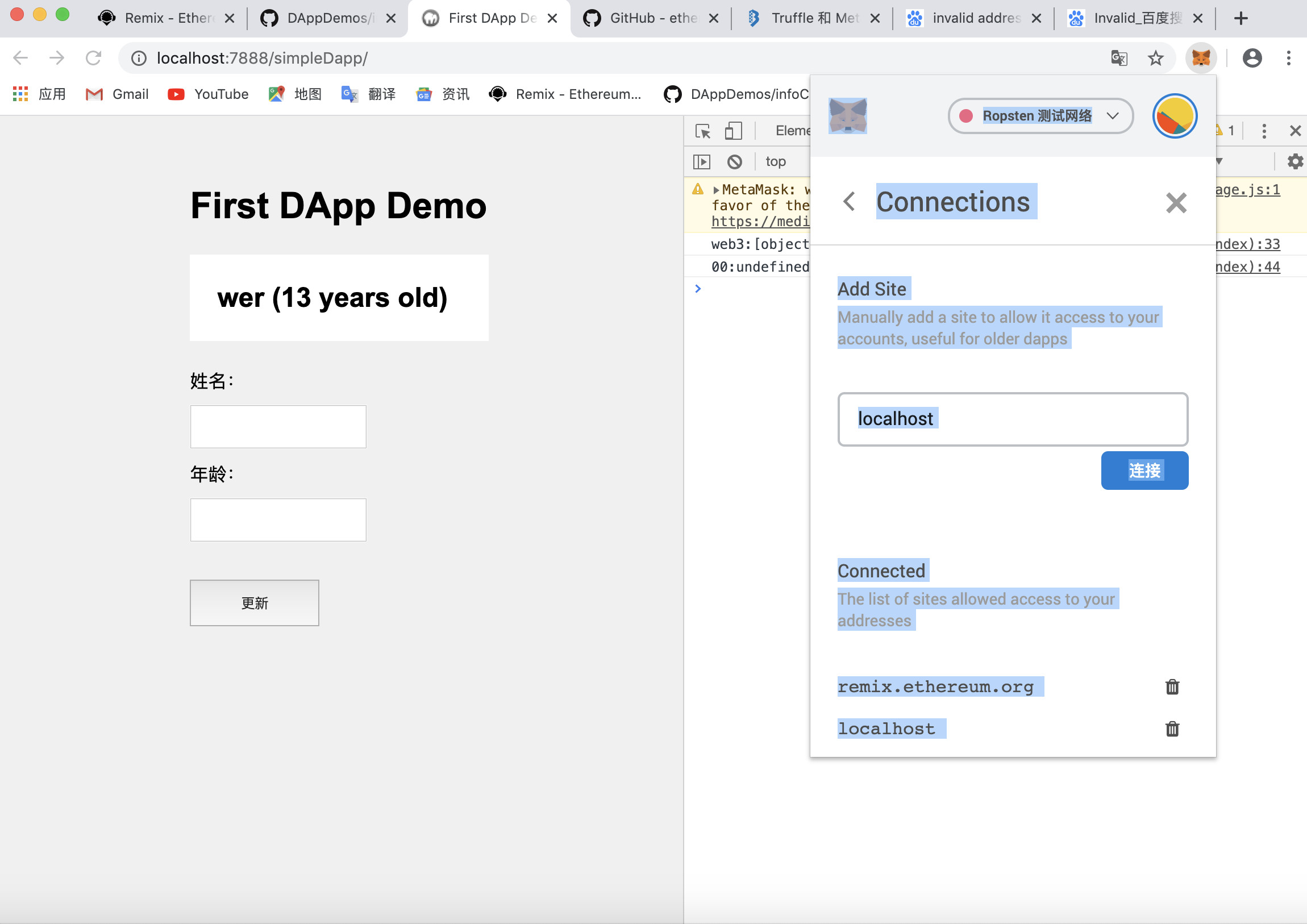Open the Chrome three-dot menu
The image size is (1307, 924).
click(x=1288, y=57)
